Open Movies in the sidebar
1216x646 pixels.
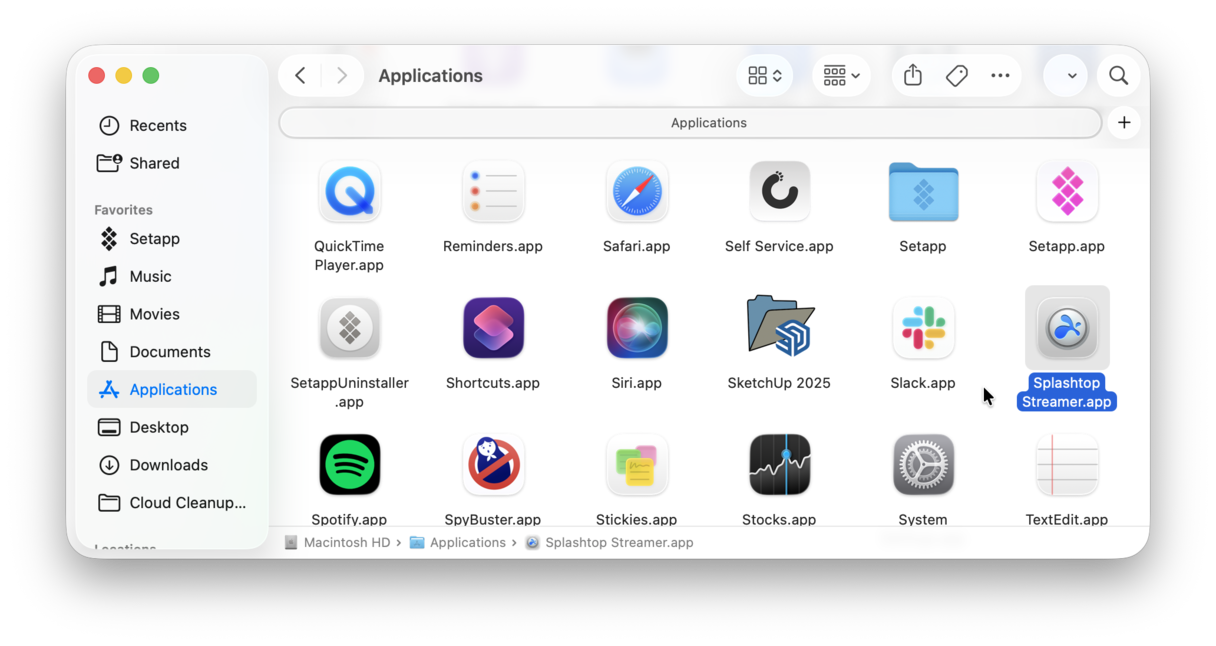tap(172, 314)
